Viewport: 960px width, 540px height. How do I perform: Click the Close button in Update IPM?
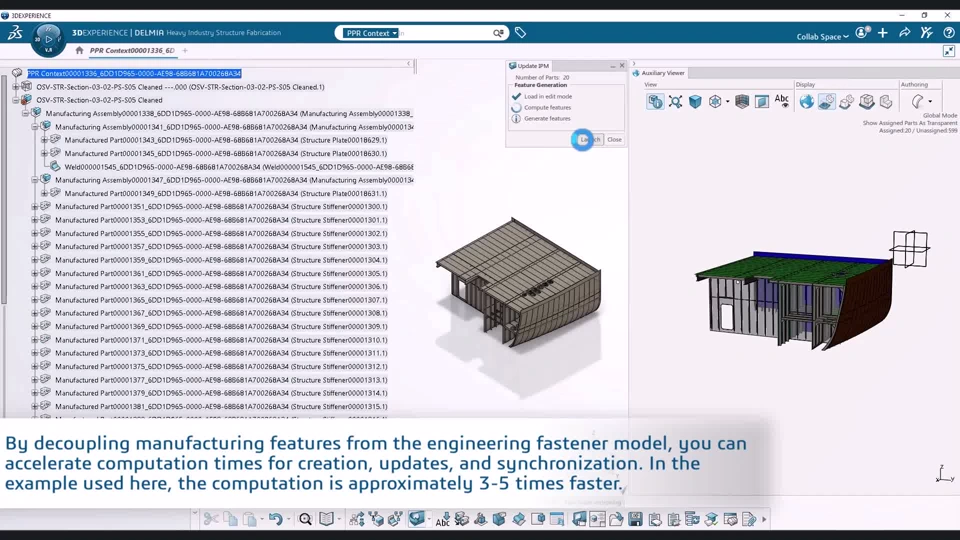click(x=614, y=140)
